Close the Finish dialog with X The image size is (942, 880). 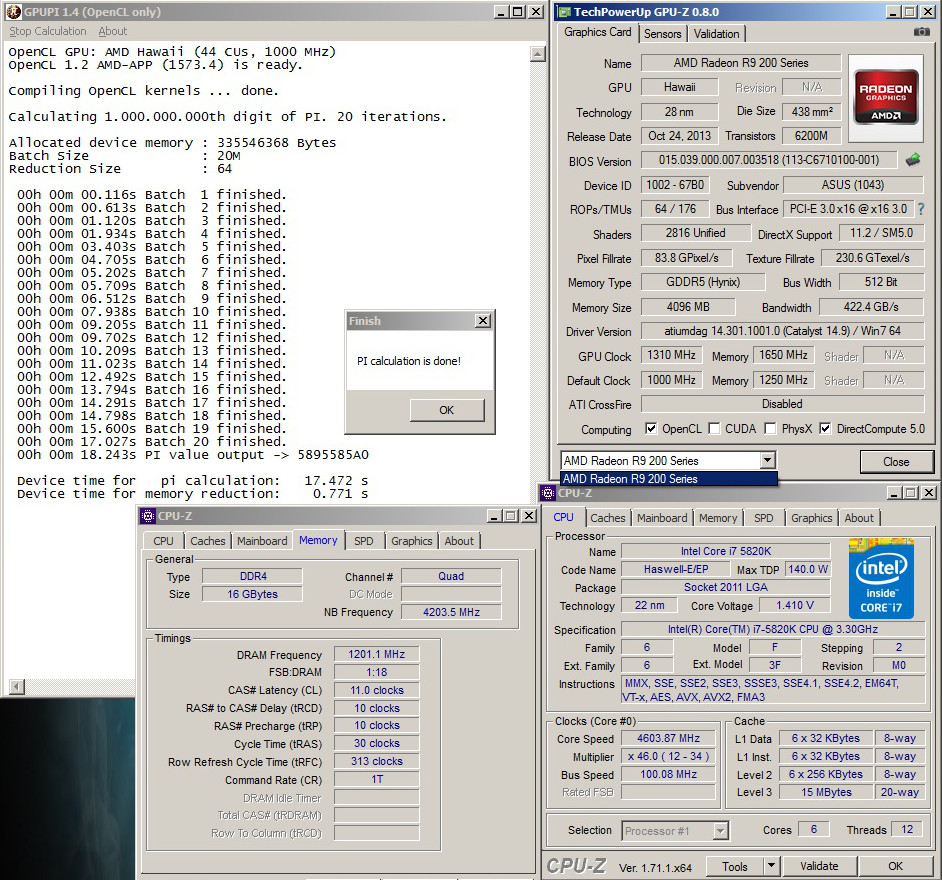click(x=482, y=320)
